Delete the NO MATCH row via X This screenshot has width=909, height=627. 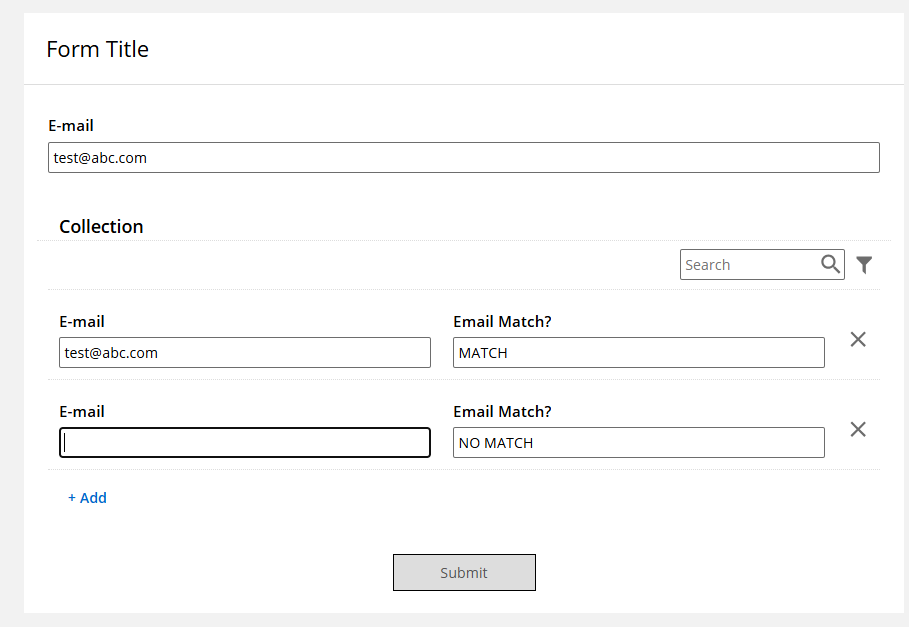click(x=858, y=429)
